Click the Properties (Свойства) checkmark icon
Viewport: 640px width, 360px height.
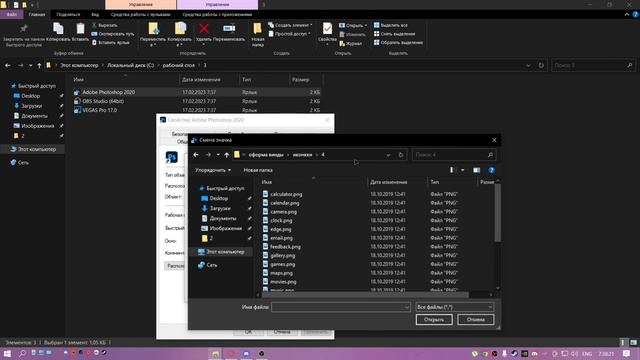pos(327,29)
